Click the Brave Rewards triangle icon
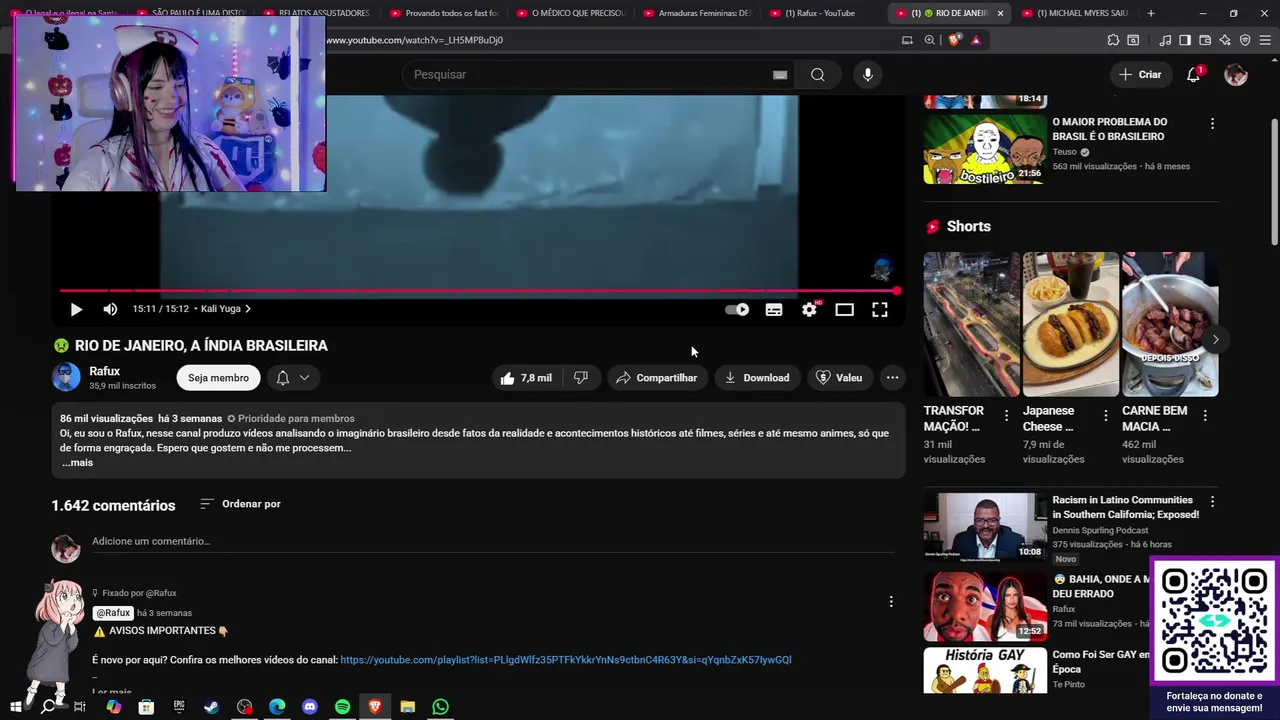Viewport: 1280px width, 720px height. click(975, 40)
